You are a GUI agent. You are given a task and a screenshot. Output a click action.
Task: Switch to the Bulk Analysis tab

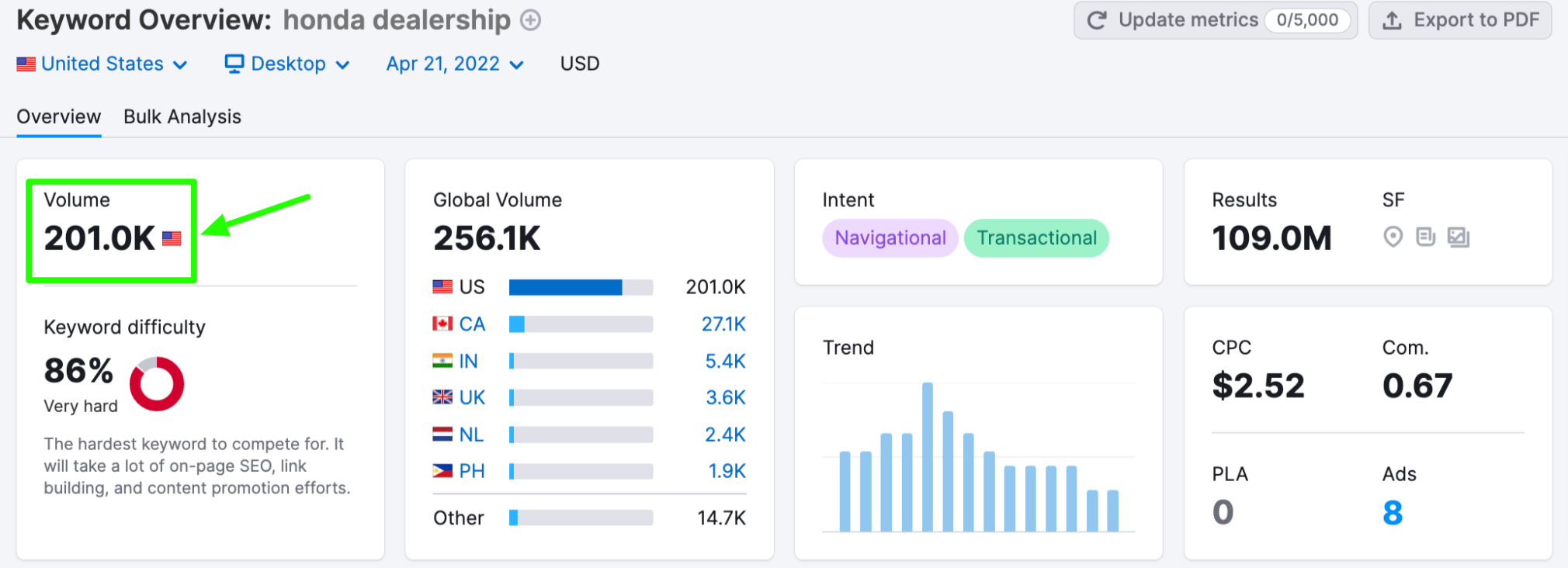[182, 116]
